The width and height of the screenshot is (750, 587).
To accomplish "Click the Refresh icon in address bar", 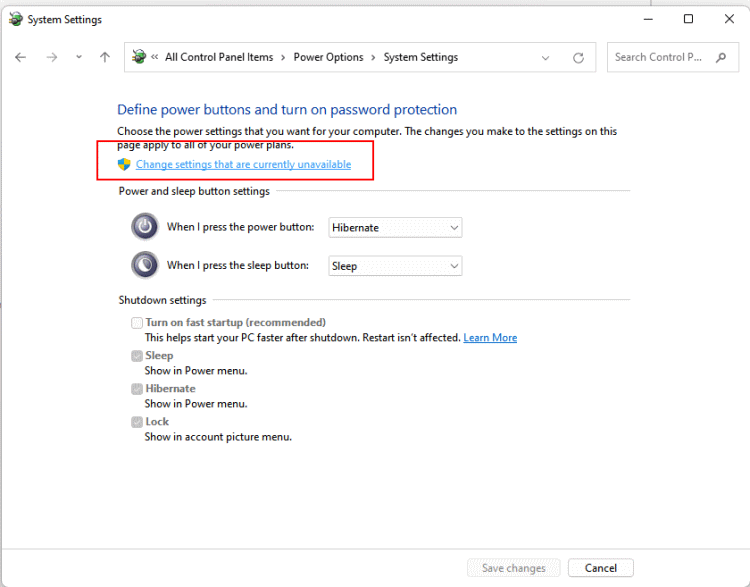I will 578,58.
